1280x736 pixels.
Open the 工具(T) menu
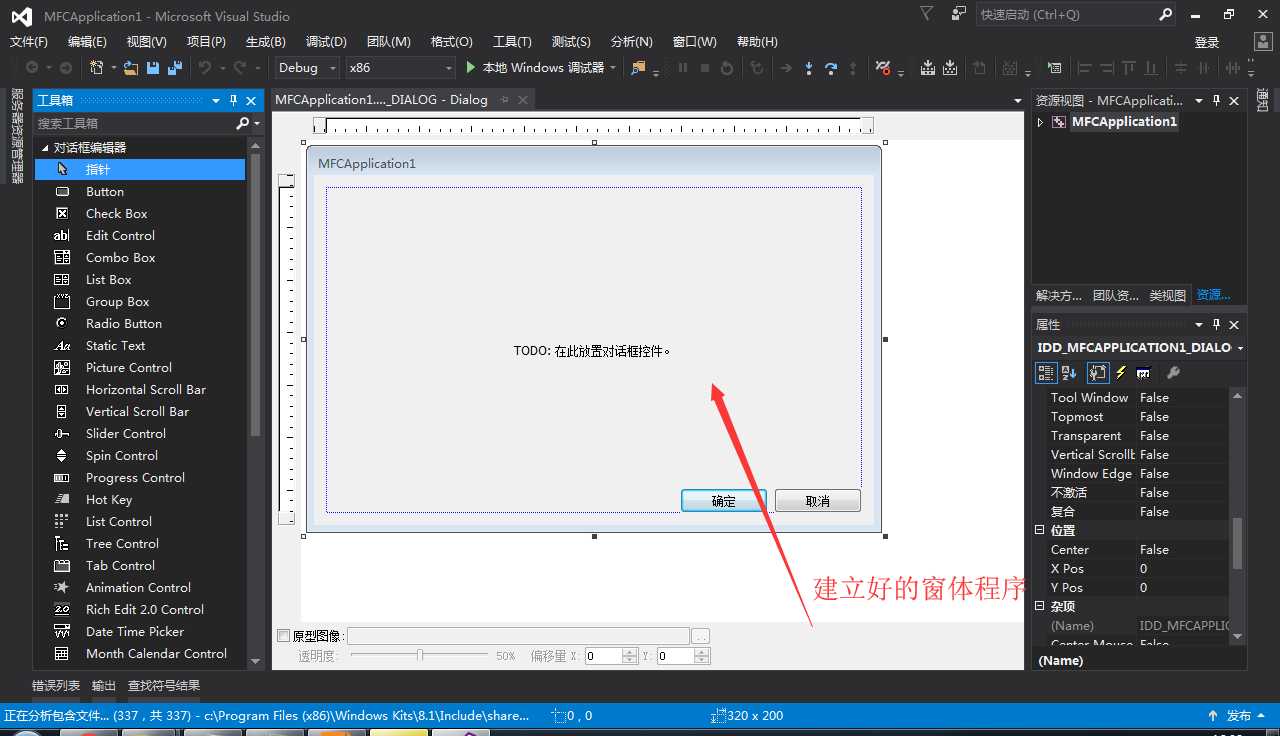tap(512, 42)
